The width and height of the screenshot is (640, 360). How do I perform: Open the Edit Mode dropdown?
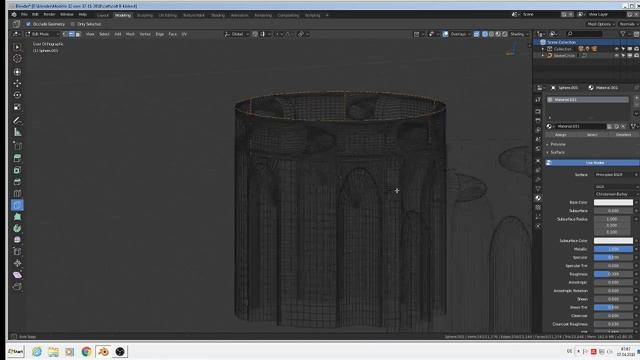coord(42,34)
